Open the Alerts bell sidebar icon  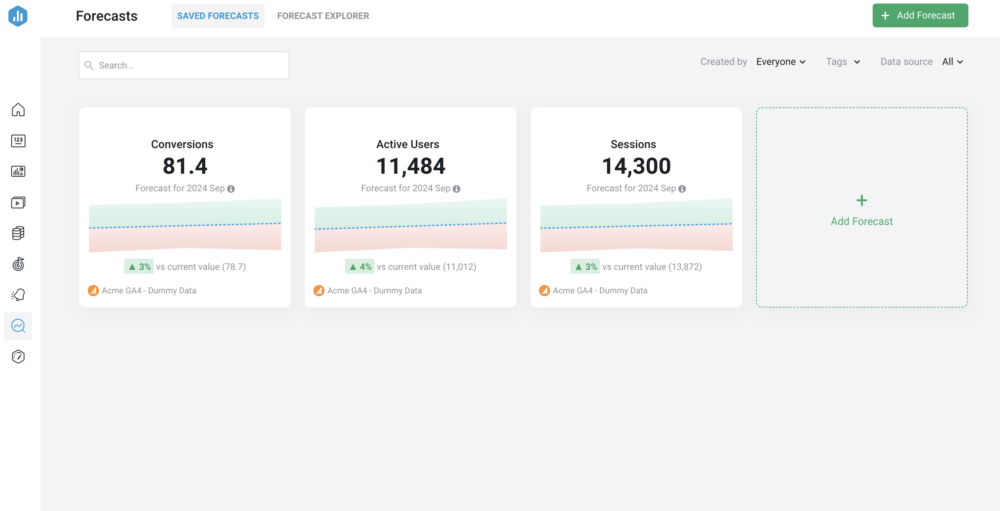18,295
